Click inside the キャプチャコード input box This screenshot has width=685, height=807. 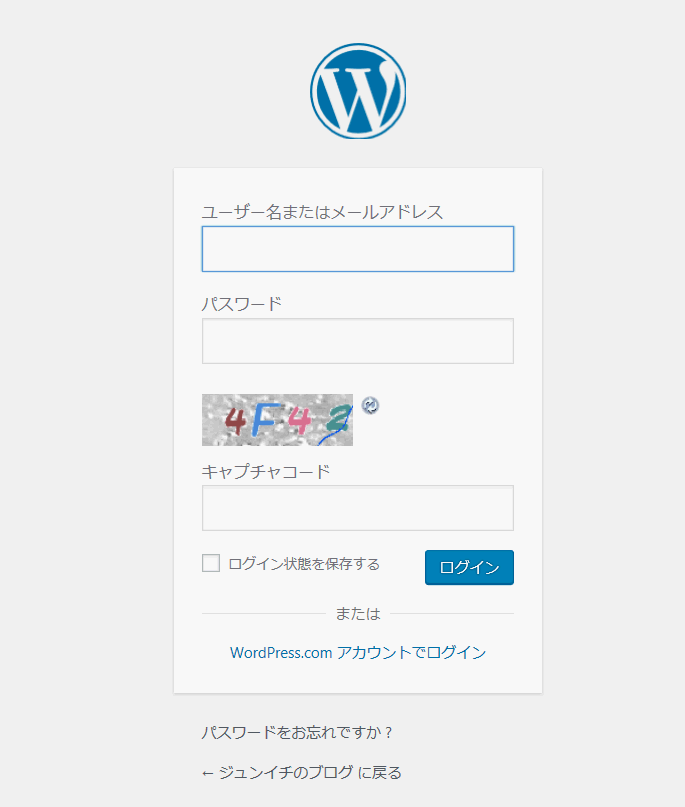[358, 507]
